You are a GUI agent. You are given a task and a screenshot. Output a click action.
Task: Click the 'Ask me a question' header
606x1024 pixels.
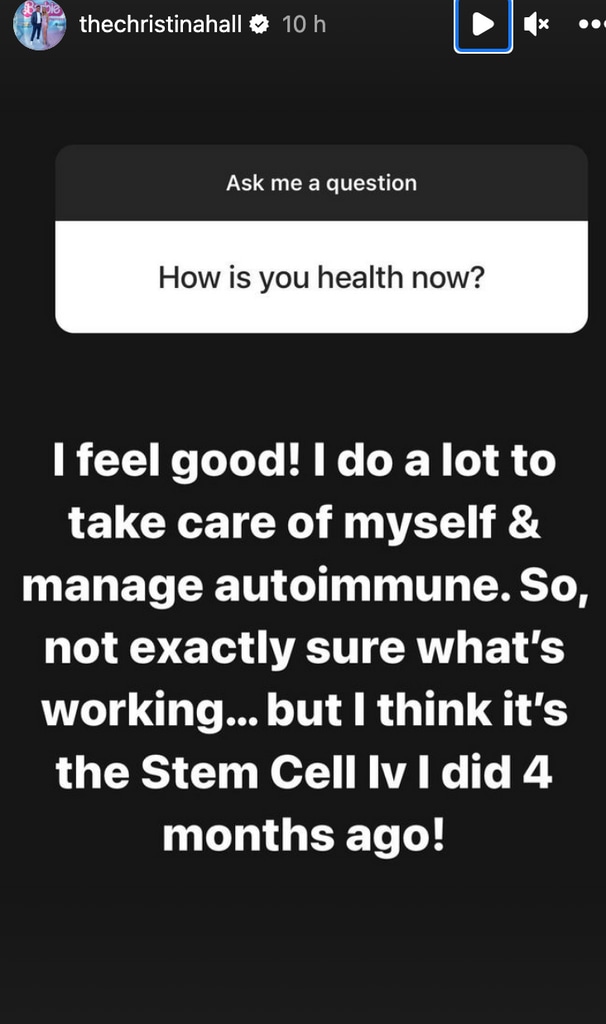pos(321,183)
